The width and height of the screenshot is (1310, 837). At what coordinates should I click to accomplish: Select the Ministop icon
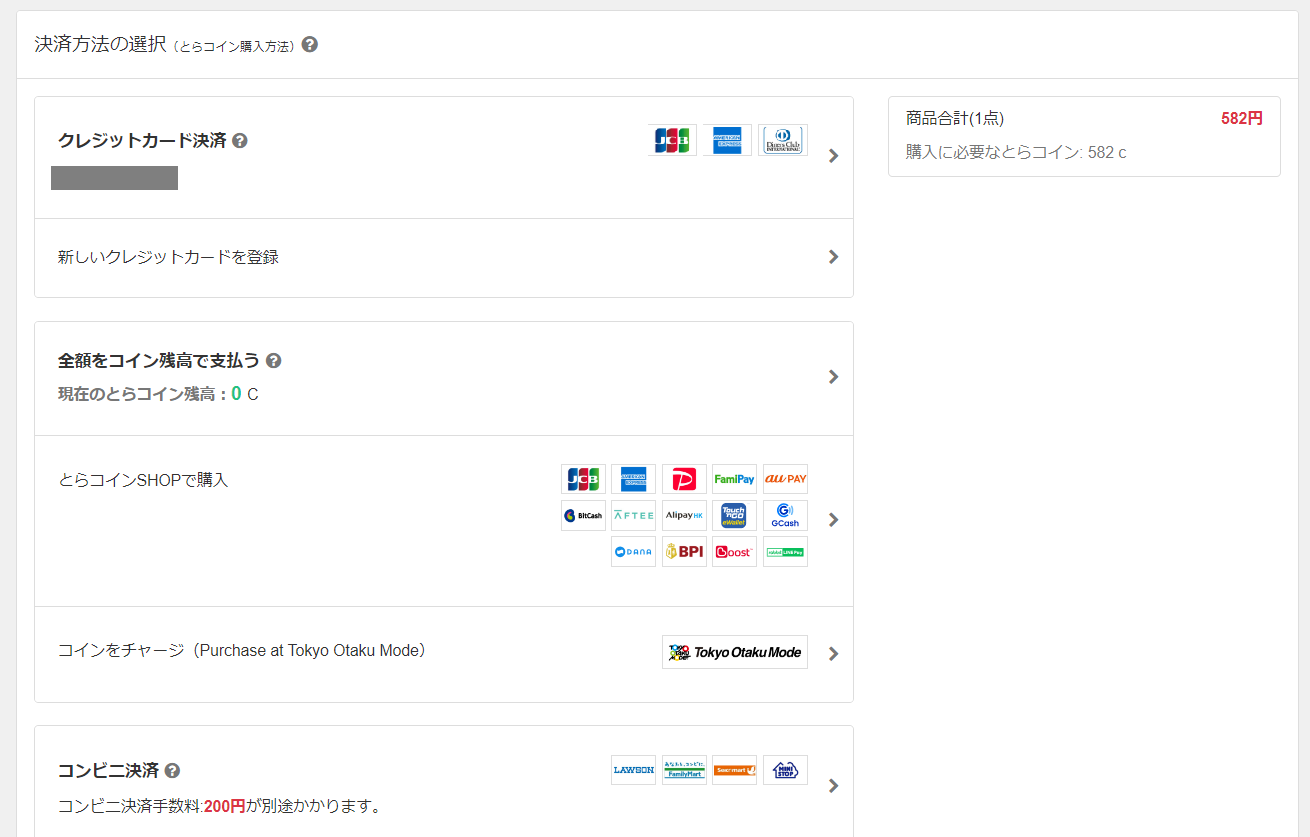785,770
